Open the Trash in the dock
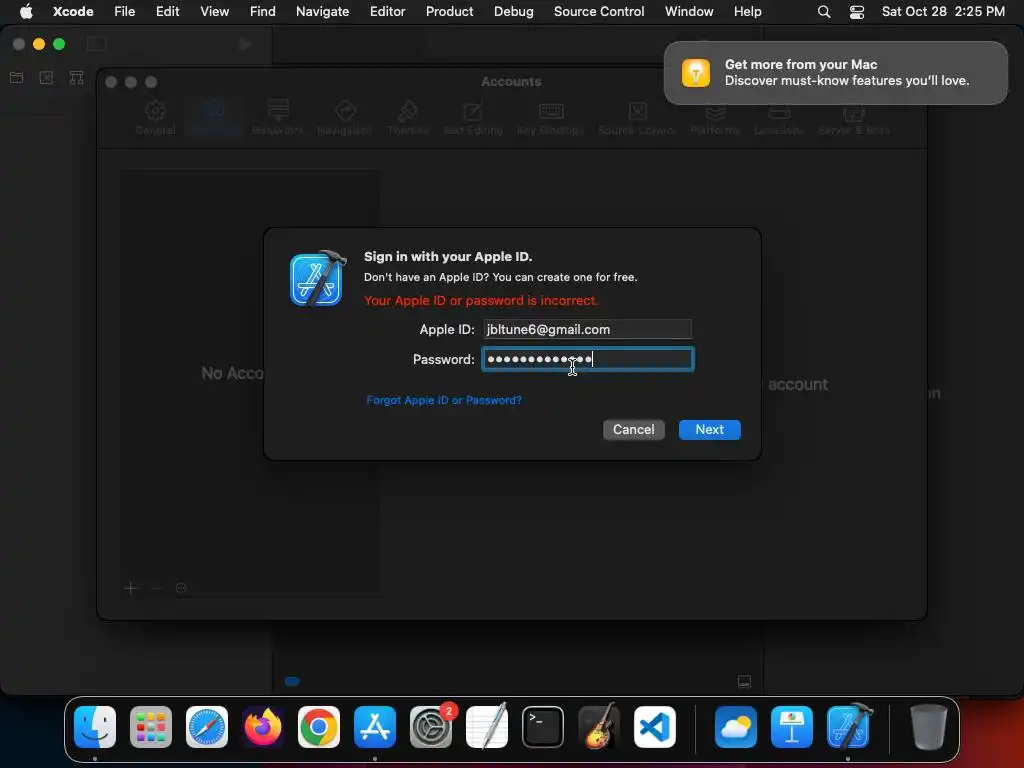Viewport: 1024px width, 768px height. [929, 726]
